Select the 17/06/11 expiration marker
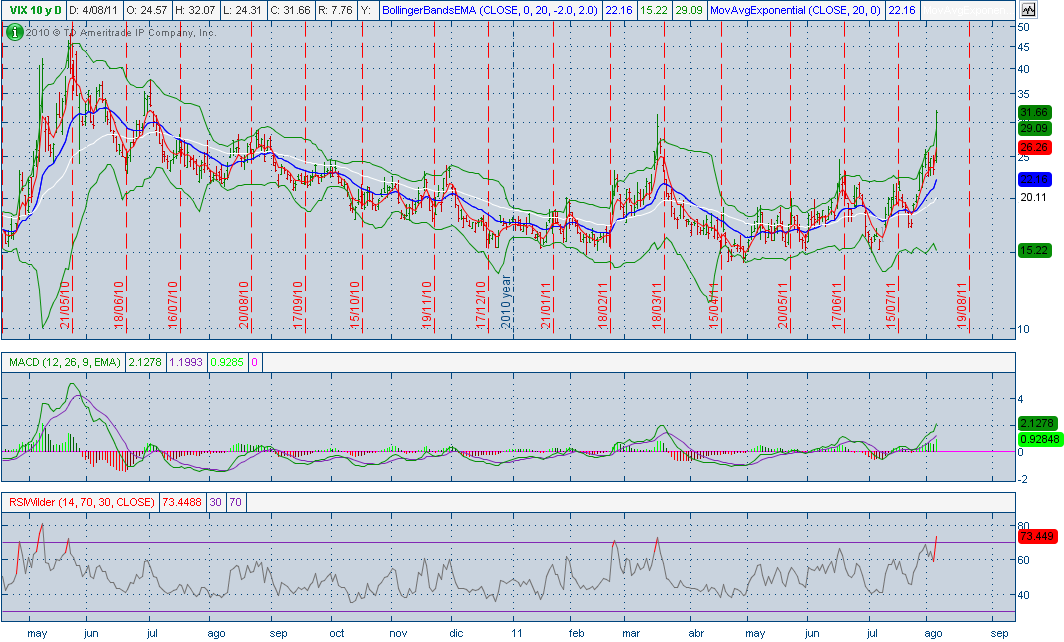This screenshot has width=1064, height=642. point(837,305)
